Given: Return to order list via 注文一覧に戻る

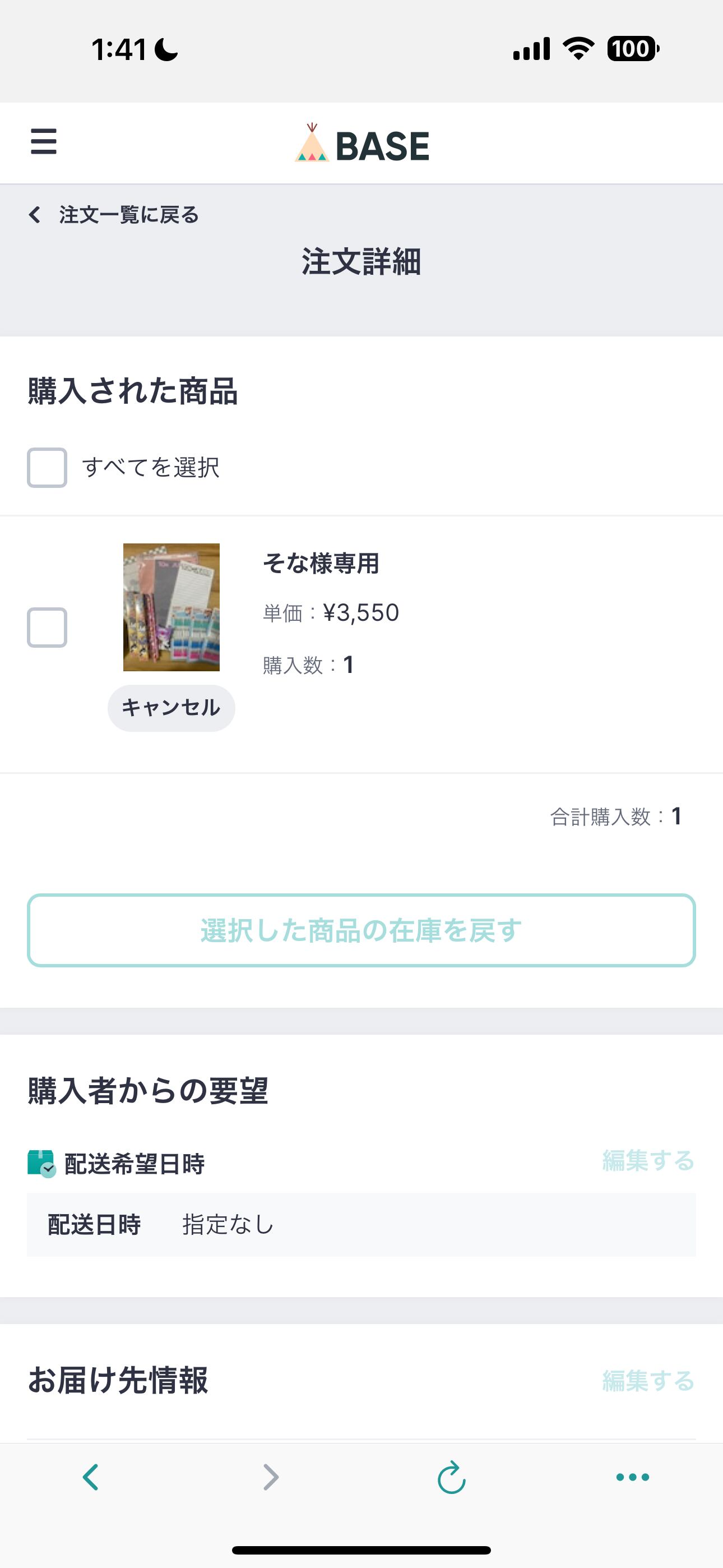Looking at the screenshot, I should pyautogui.click(x=129, y=215).
